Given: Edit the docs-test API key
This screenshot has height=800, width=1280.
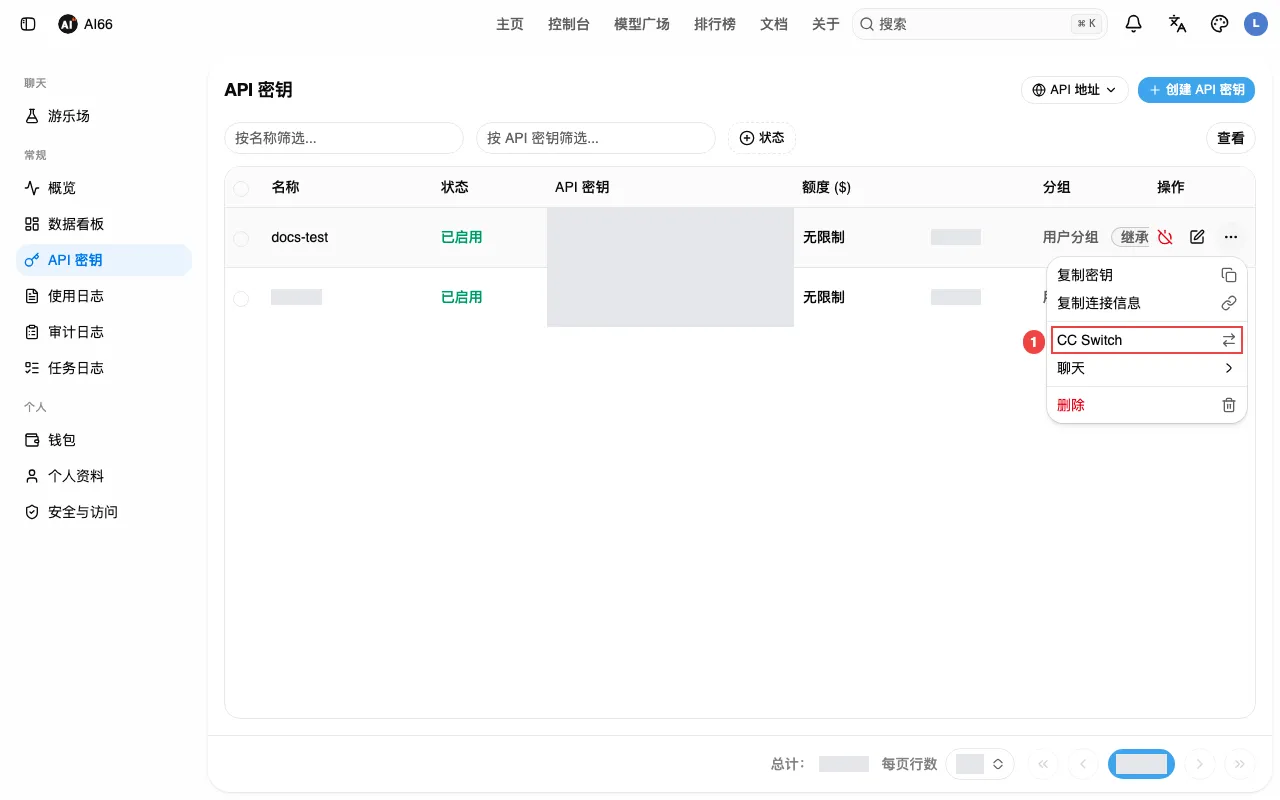Looking at the screenshot, I should click(x=1197, y=237).
